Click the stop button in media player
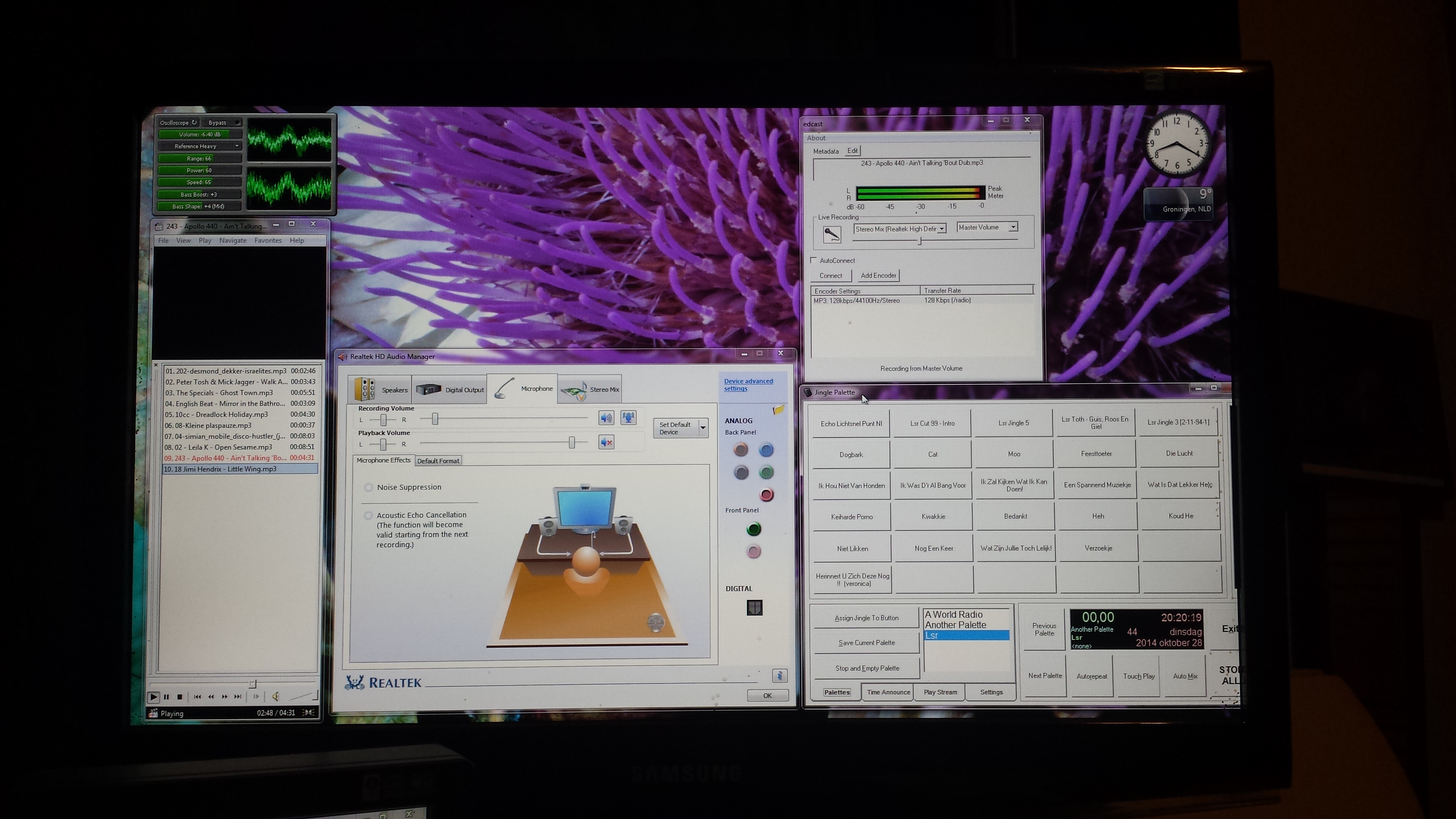 pyautogui.click(x=180, y=697)
